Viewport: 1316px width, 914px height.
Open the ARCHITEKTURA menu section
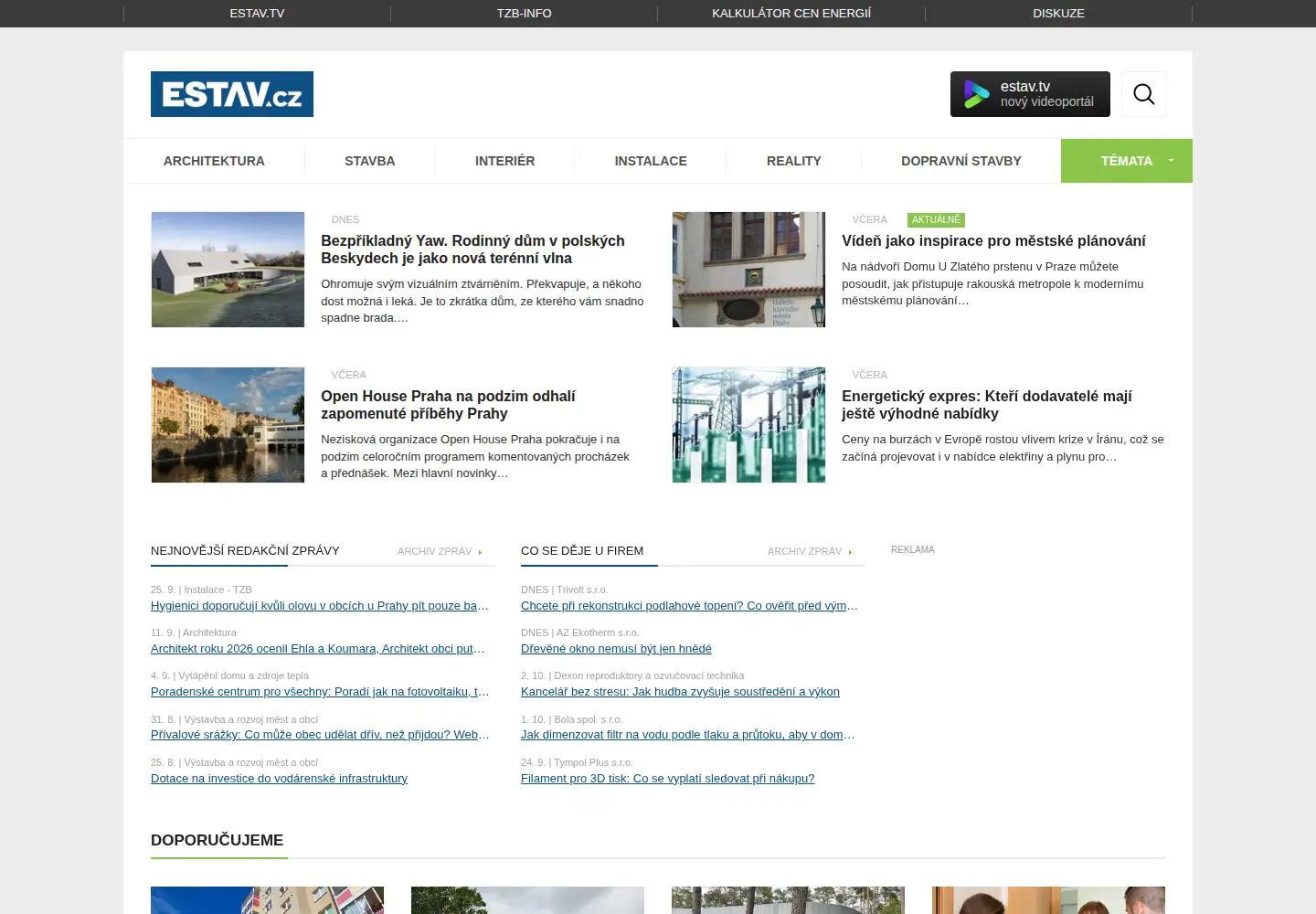pyautogui.click(x=214, y=161)
